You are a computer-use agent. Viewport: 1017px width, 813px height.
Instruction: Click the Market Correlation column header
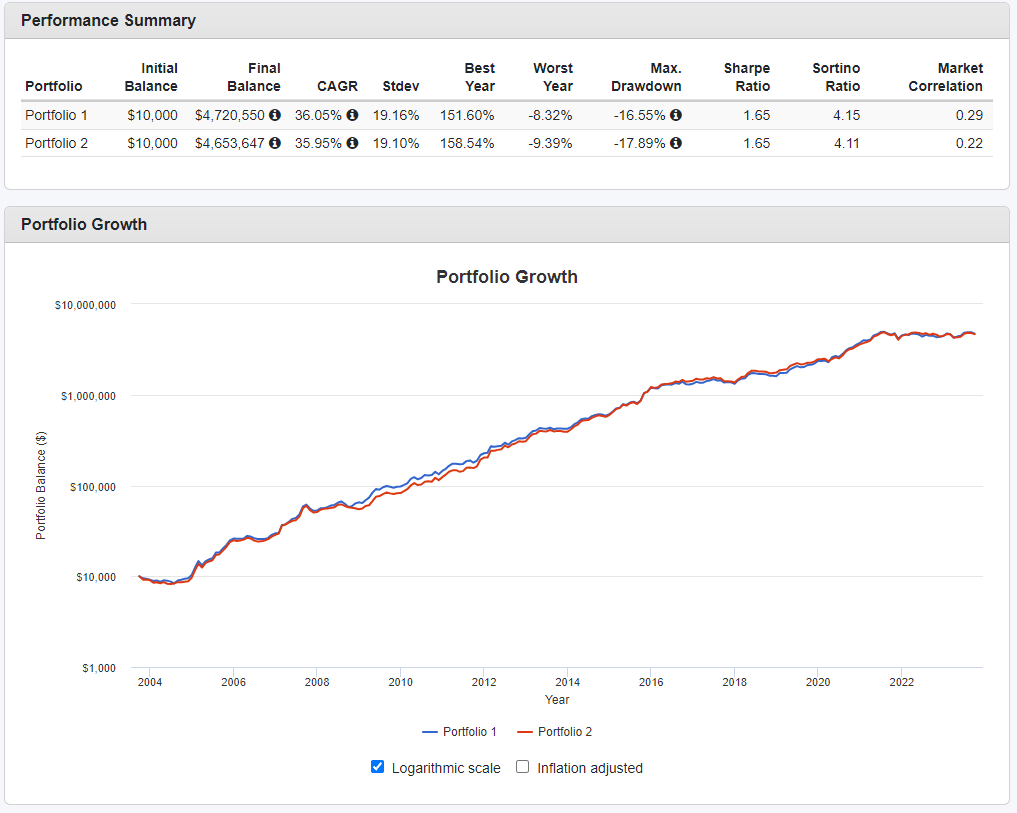click(x=946, y=77)
